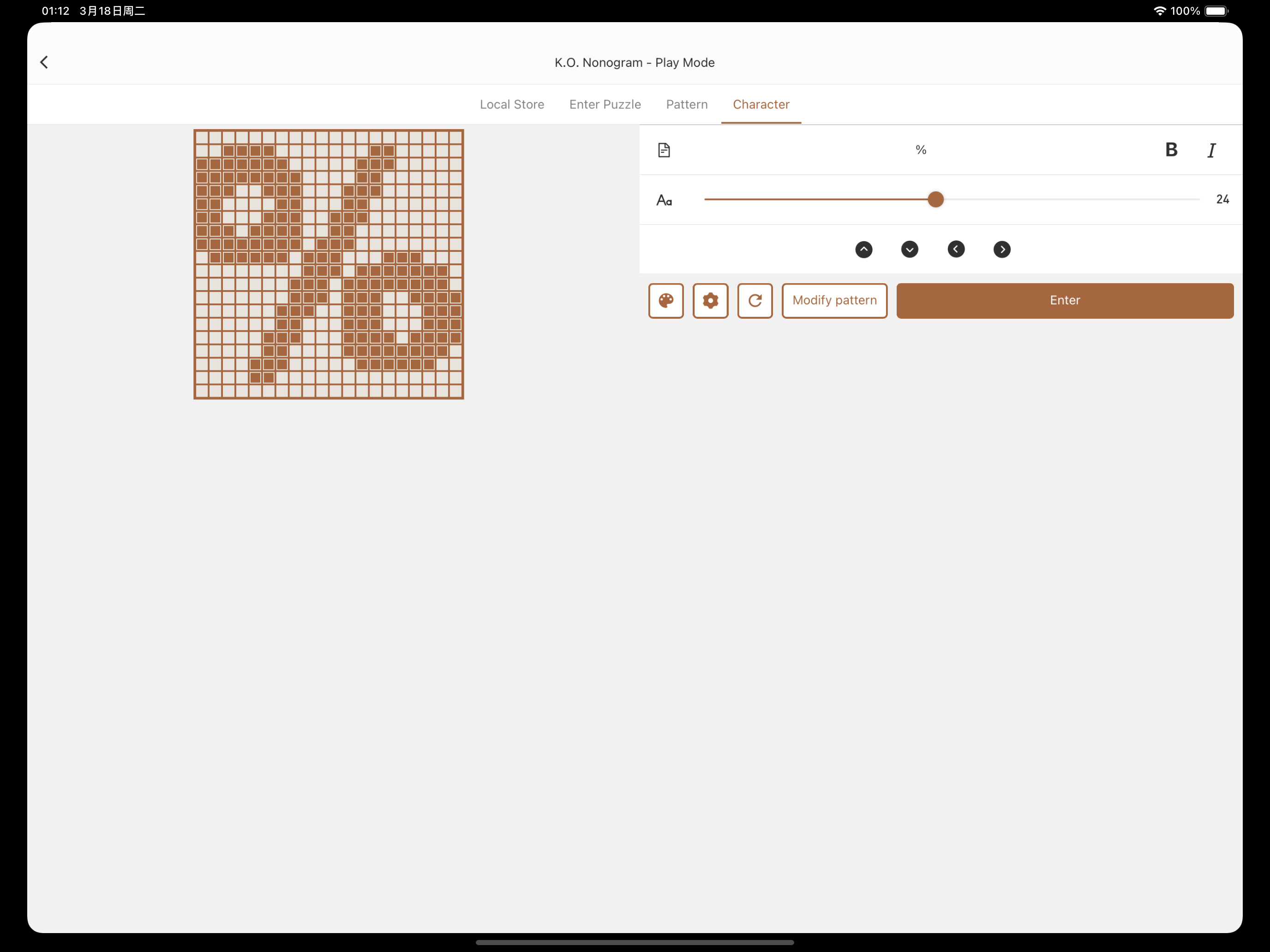Open the Pattern tab

coord(687,104)
